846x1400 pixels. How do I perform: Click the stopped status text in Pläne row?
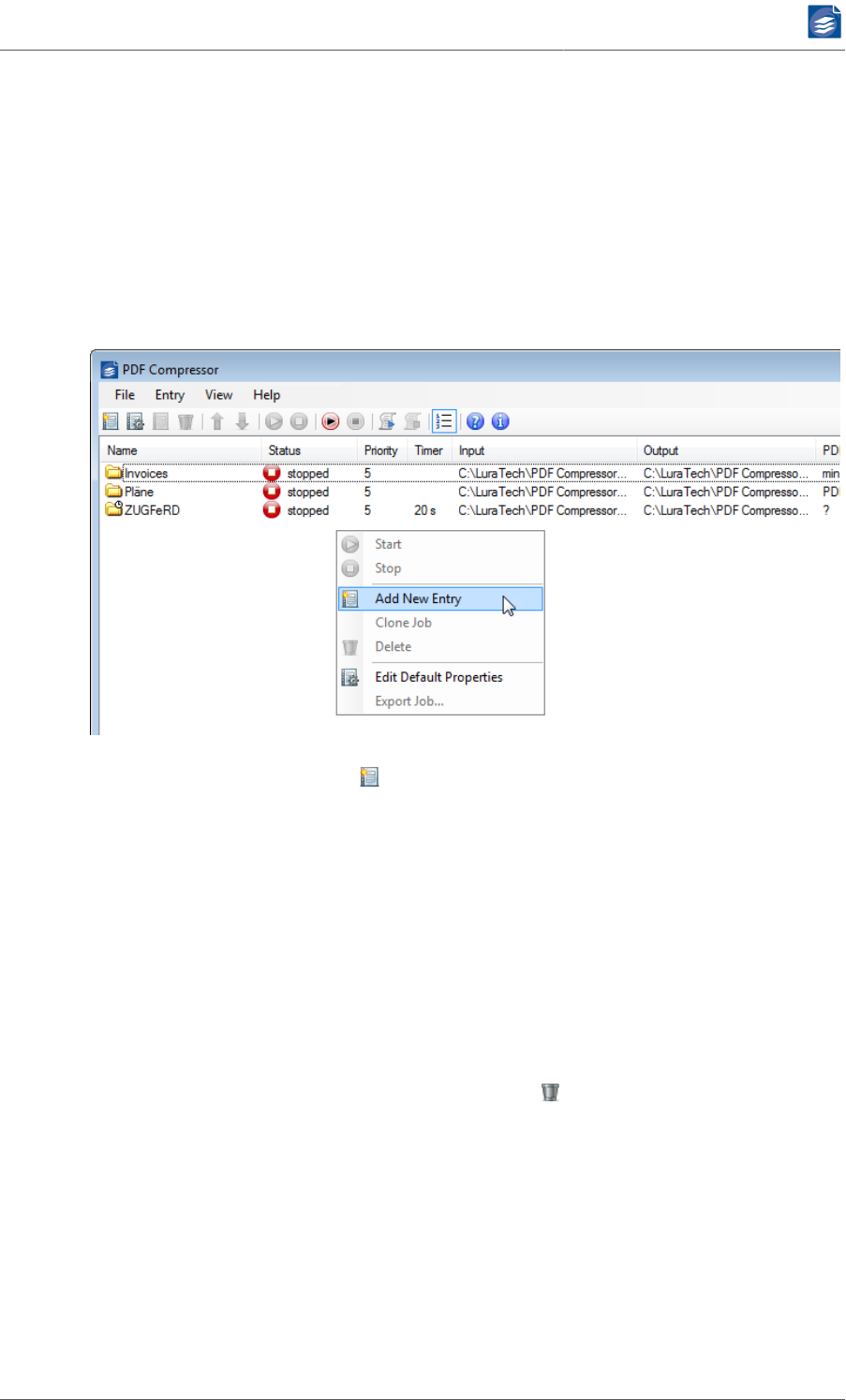(x=308, y=492)
